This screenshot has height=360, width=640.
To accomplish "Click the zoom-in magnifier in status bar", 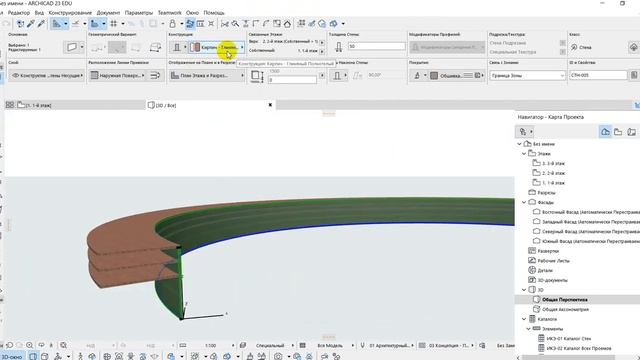I will point(29,345).
